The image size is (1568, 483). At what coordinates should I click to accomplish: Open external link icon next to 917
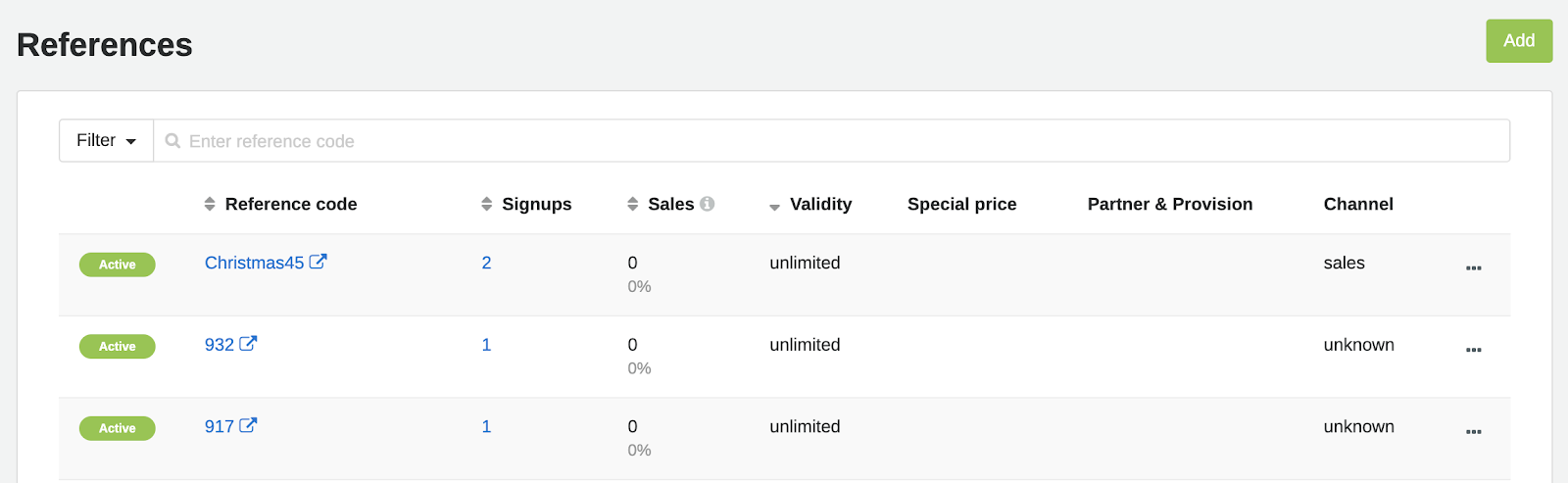(x=248, y=426)
